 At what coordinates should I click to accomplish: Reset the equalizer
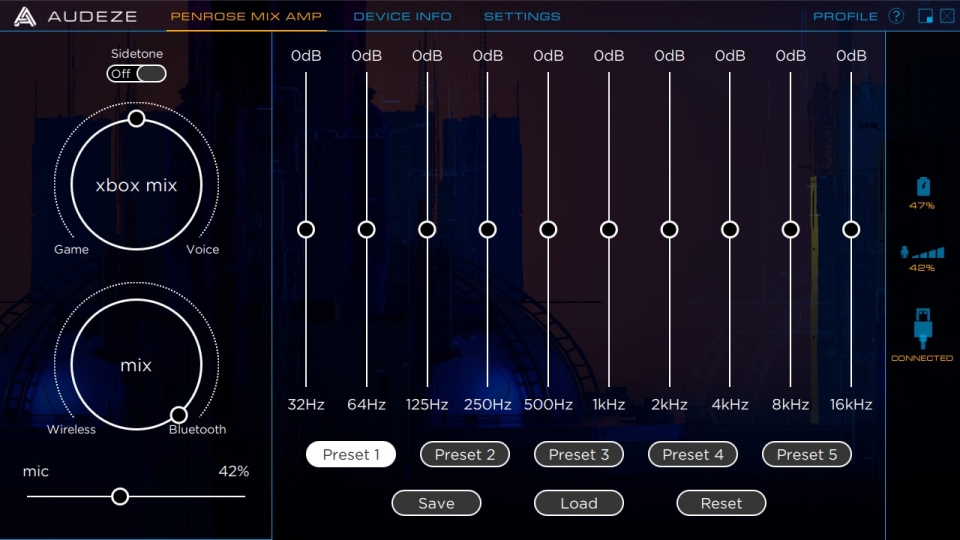click(721, 503)
